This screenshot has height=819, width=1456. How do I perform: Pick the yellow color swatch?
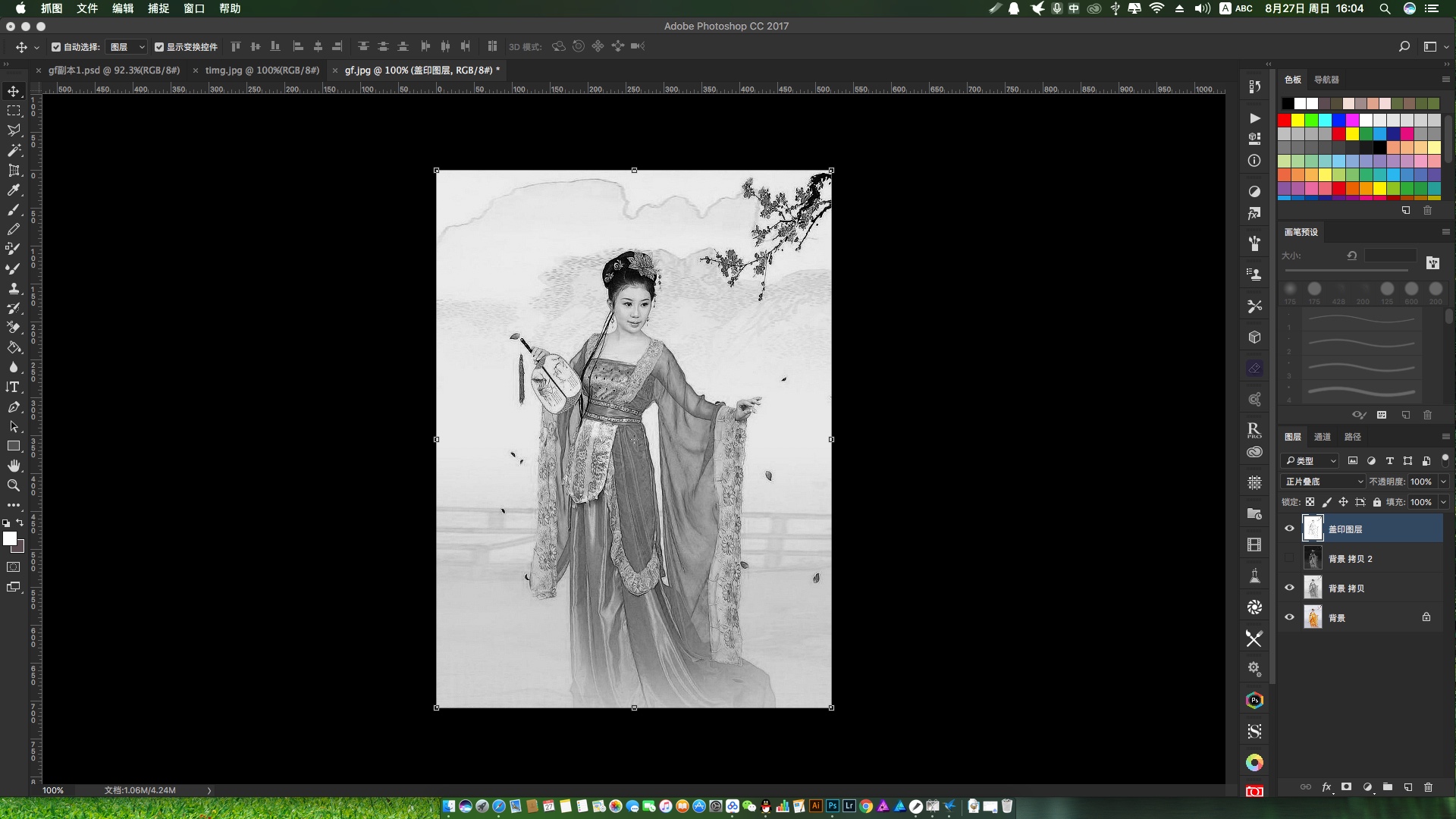[x=1298, y=120]
